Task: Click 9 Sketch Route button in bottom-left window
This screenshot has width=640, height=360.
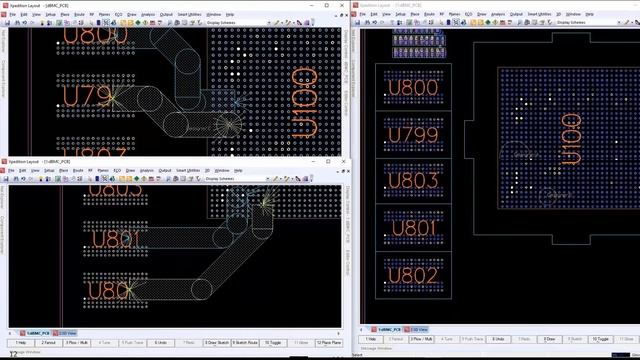Action: pyautogui.click(x=245, y=343)
